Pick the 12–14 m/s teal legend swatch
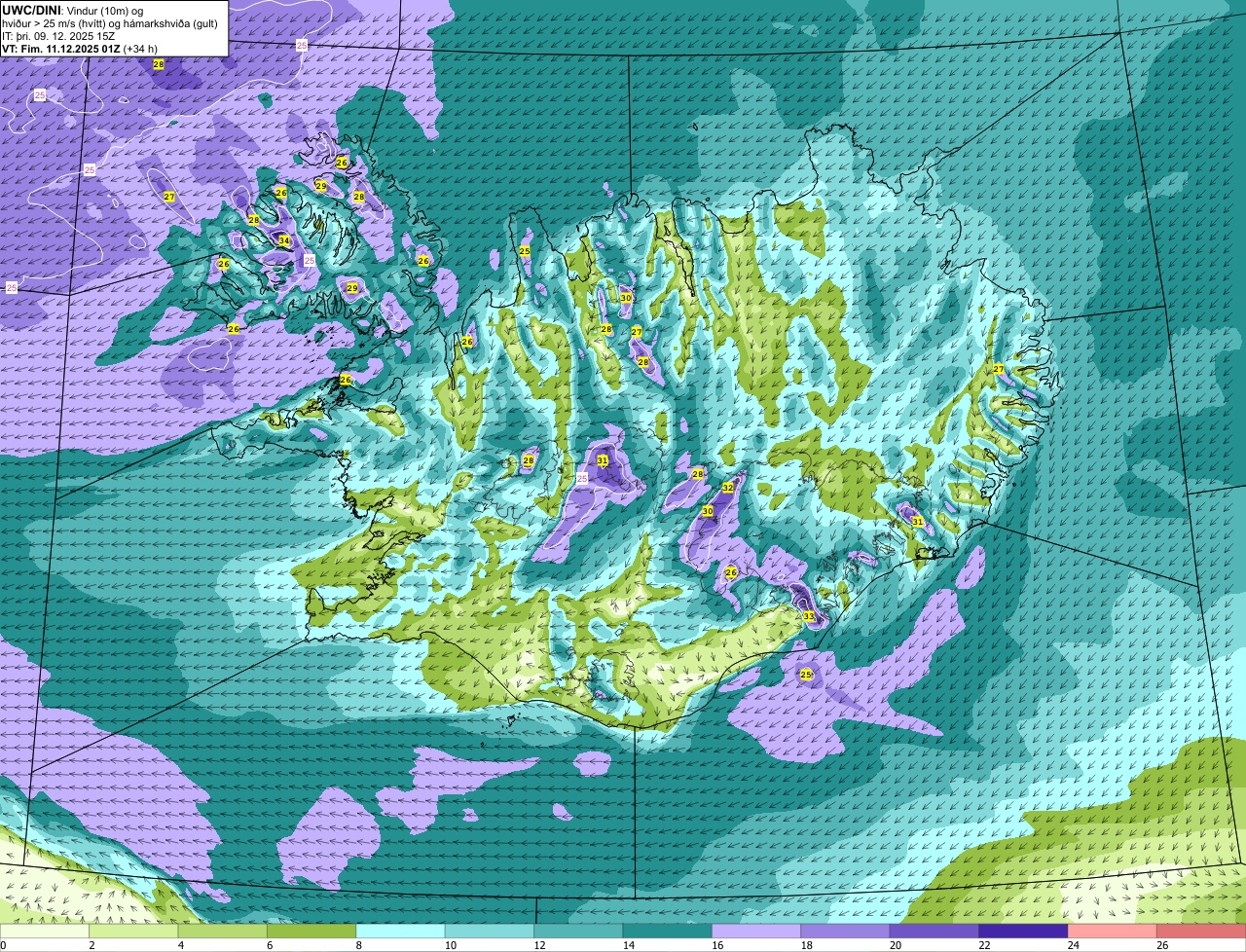The height and width of the screenshot is (952, 1246). click(578, 931)
